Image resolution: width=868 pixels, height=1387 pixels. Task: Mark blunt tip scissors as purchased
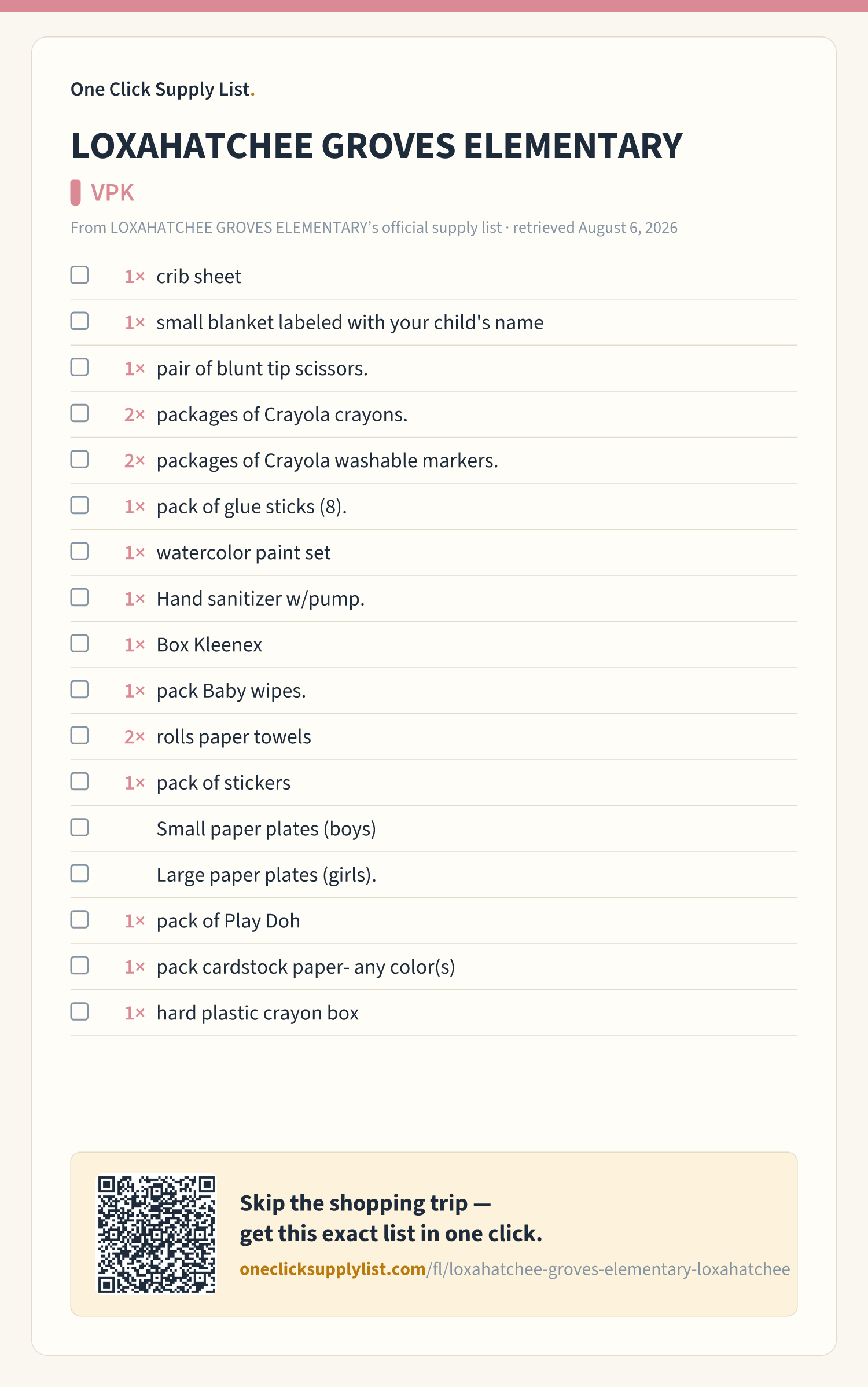[79, 367]
